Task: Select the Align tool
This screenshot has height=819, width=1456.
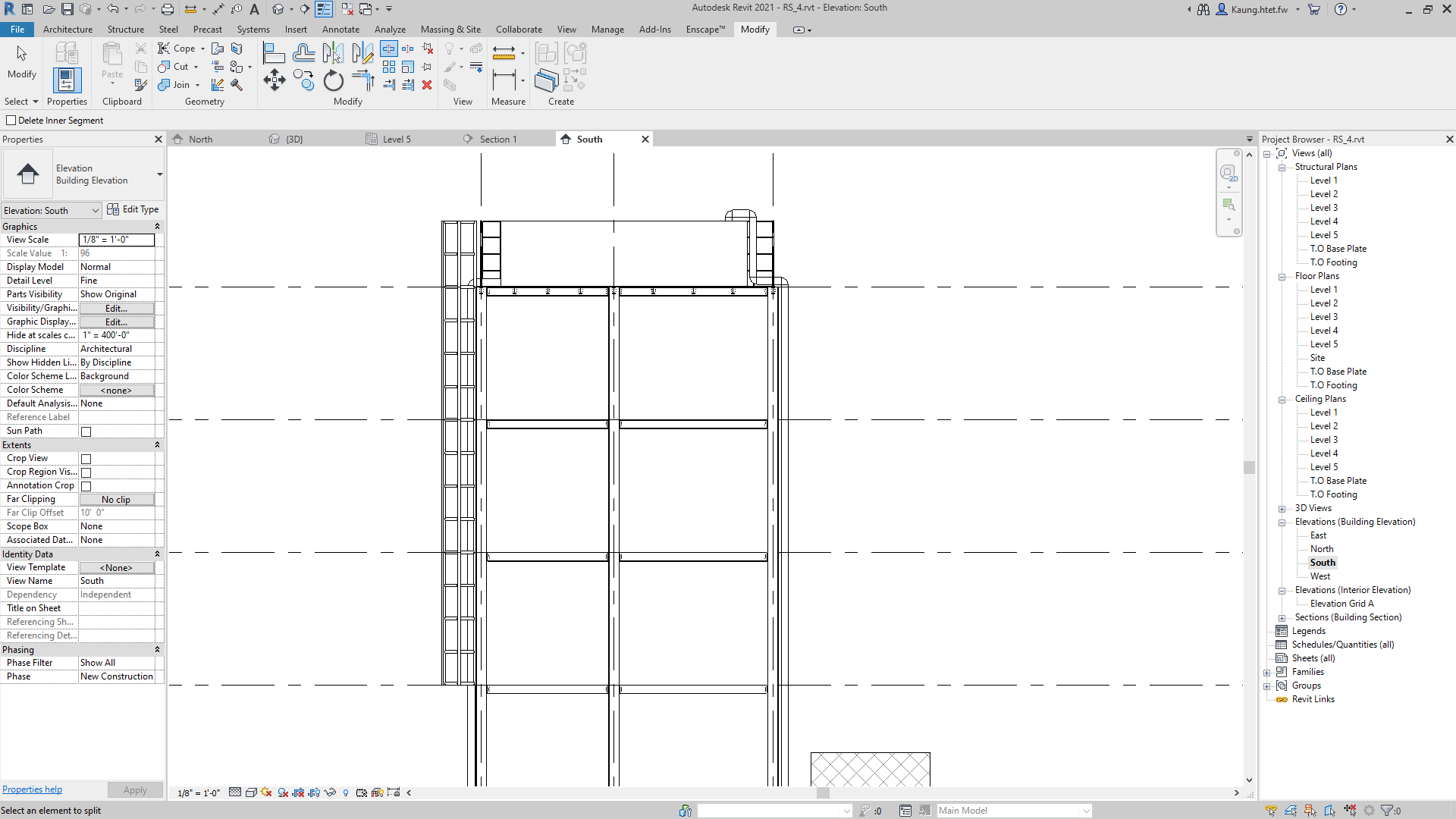Action: [x=273, y=52]
